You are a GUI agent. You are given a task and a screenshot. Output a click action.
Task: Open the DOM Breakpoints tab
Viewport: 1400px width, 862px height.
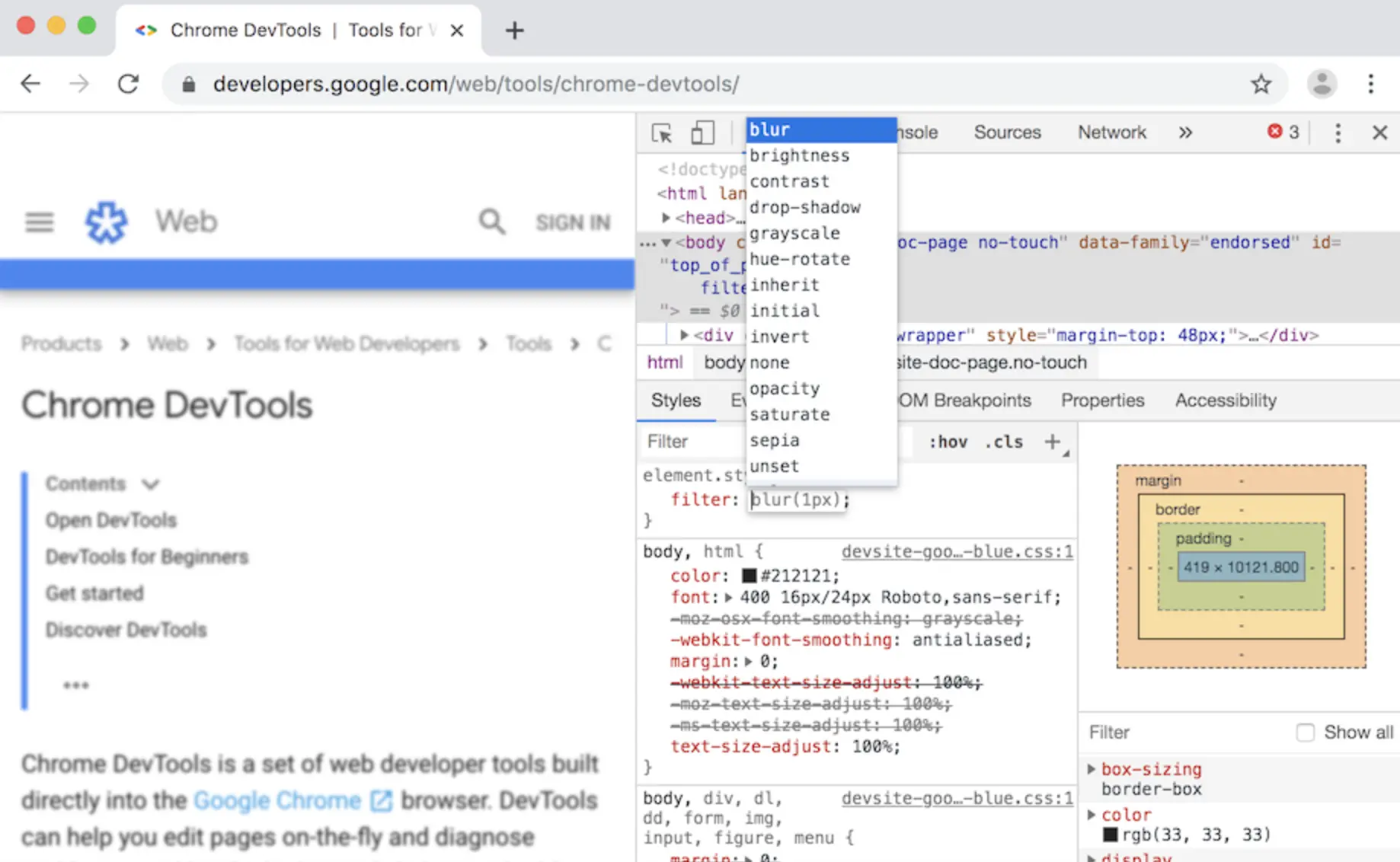click(964, 401)
